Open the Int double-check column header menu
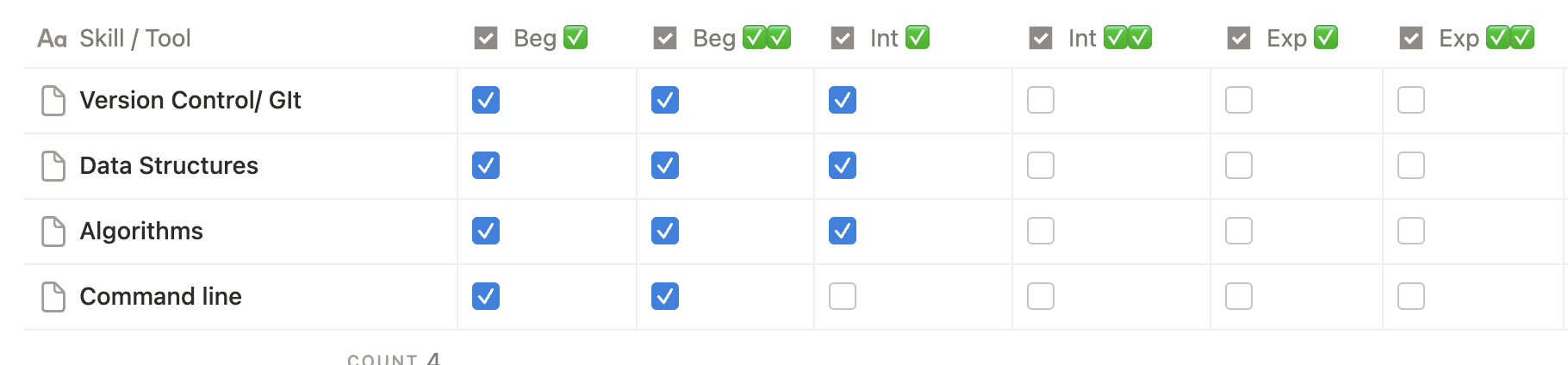 (1091, 39)
